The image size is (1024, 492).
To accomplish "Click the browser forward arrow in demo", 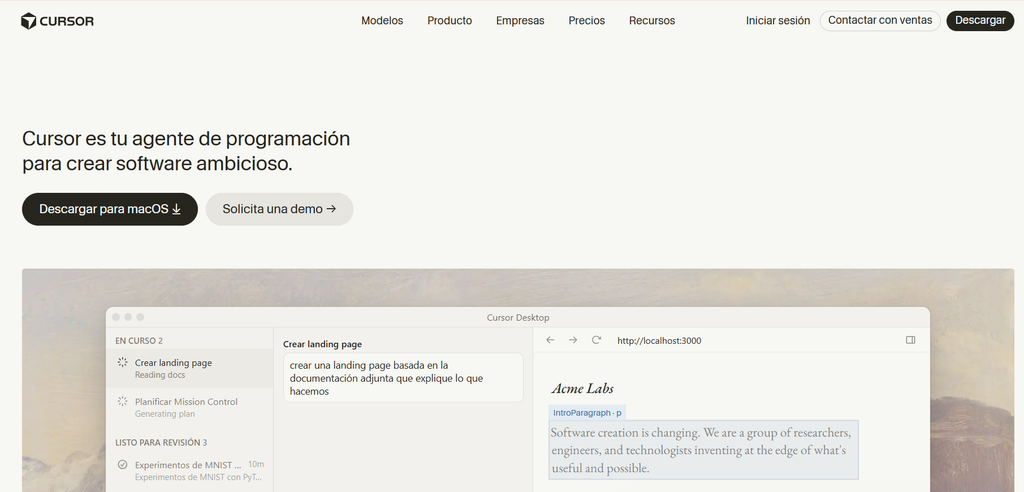I will coord(573,340).
